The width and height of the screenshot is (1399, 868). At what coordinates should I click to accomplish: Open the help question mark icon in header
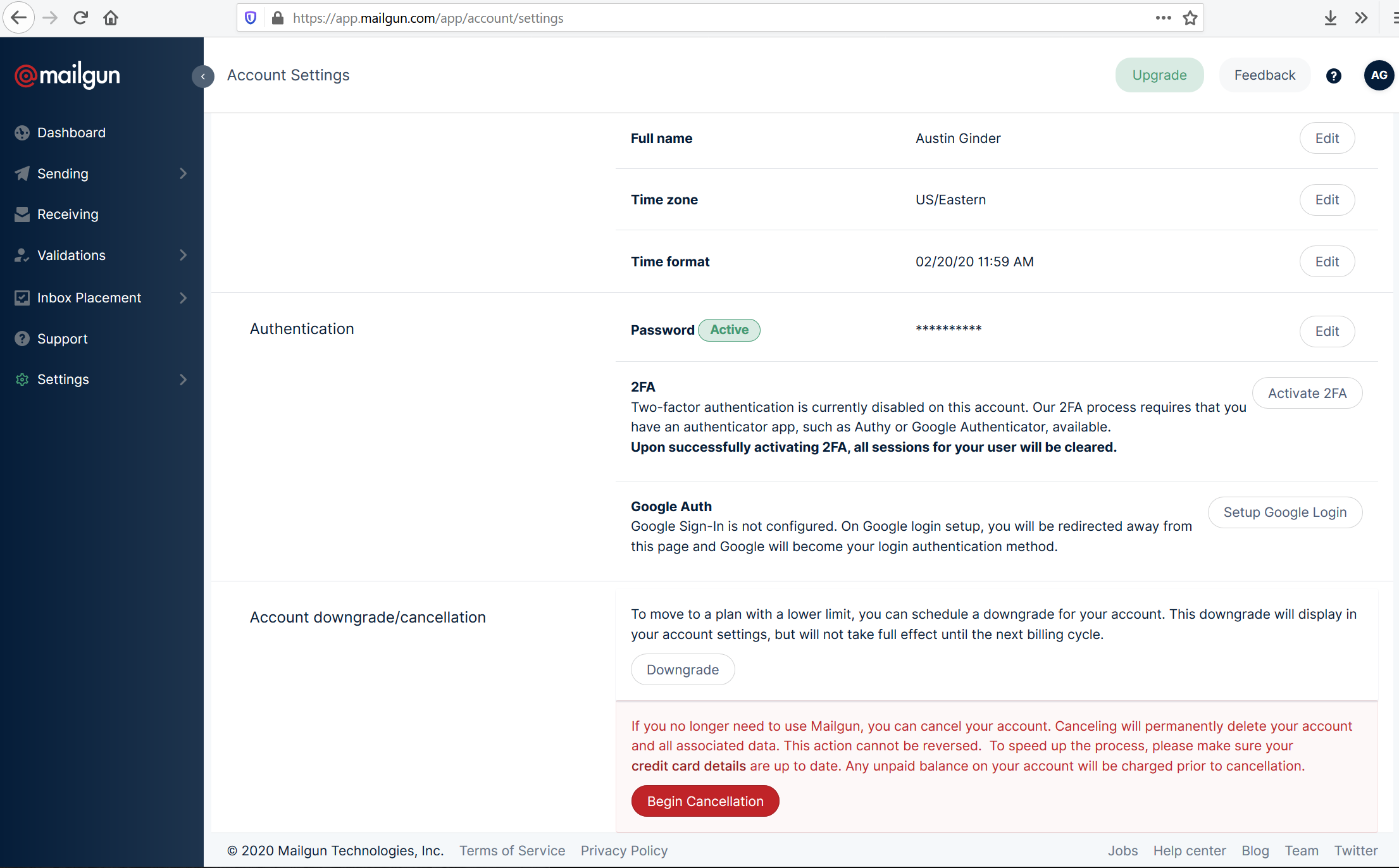[x=1334, y=76]
